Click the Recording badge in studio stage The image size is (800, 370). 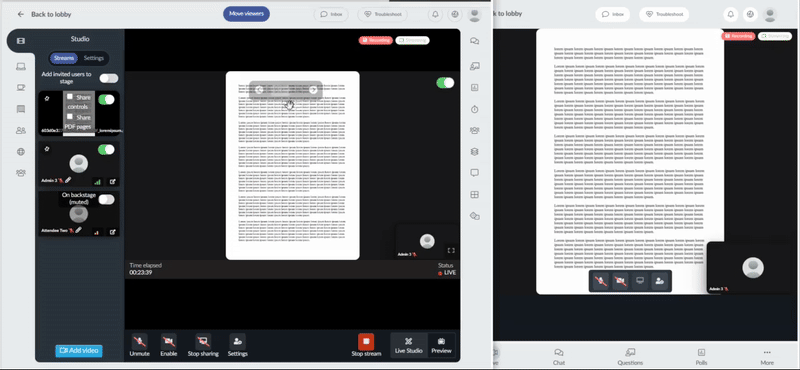pos(376,40)
